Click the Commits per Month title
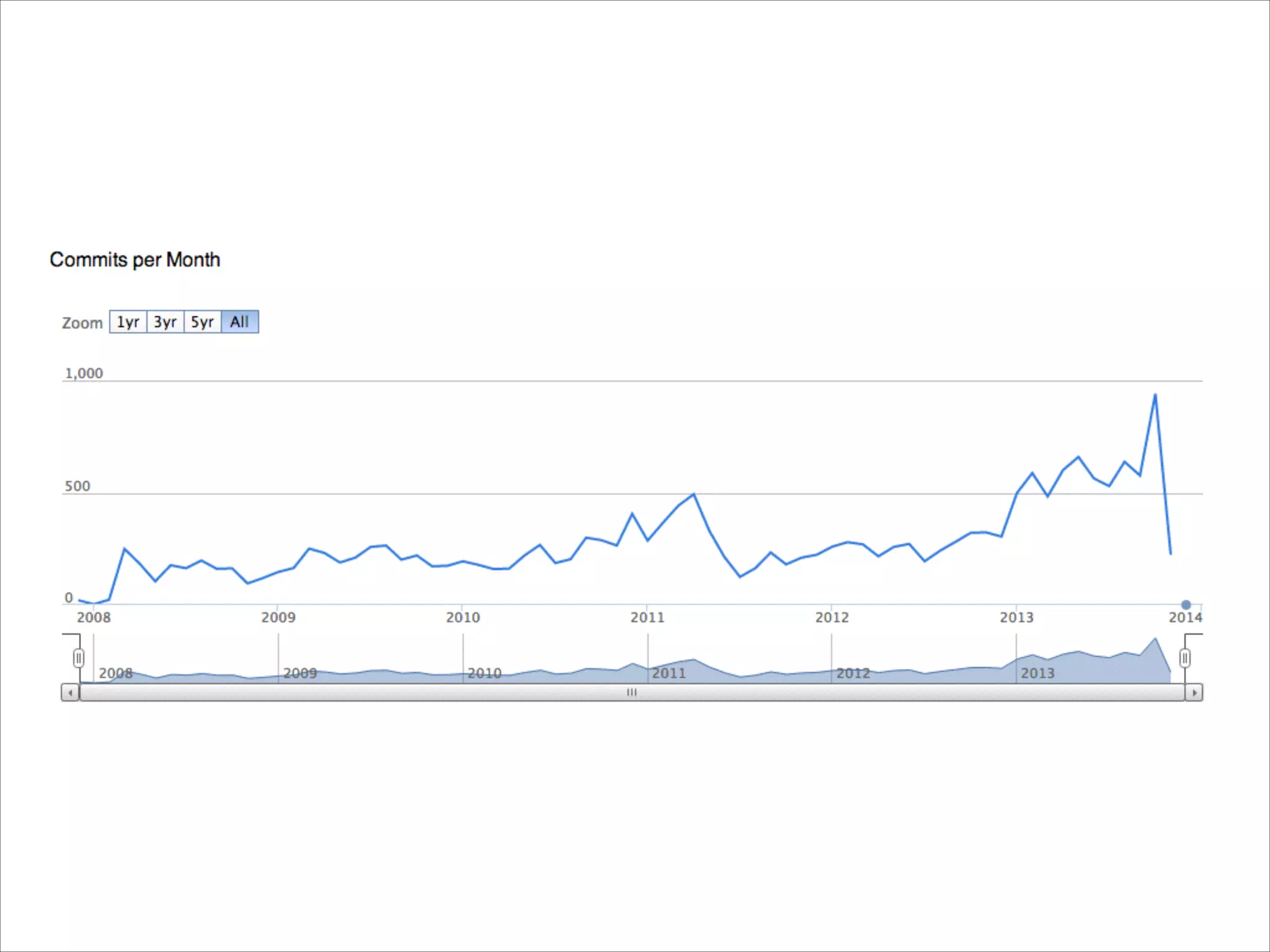The width and height of the screenshot is (1270, 952). 135,260
